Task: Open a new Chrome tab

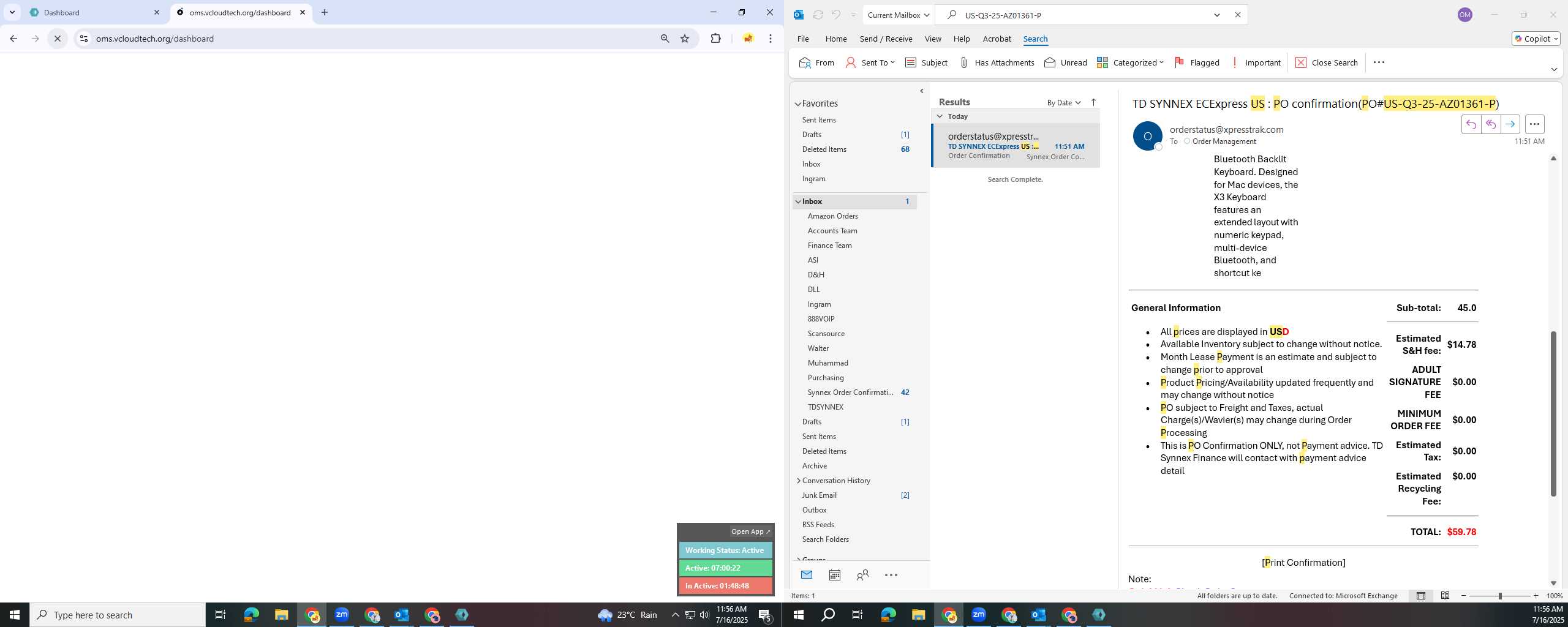Action: (325, 12)
